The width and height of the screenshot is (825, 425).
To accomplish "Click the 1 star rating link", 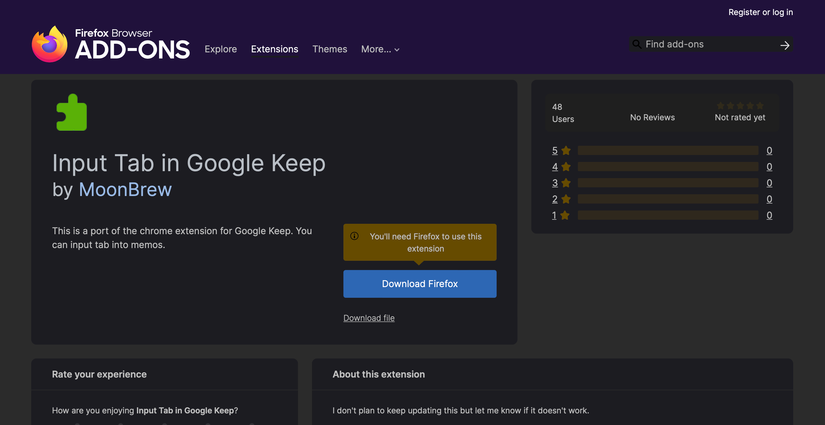I will click(561, 215).
